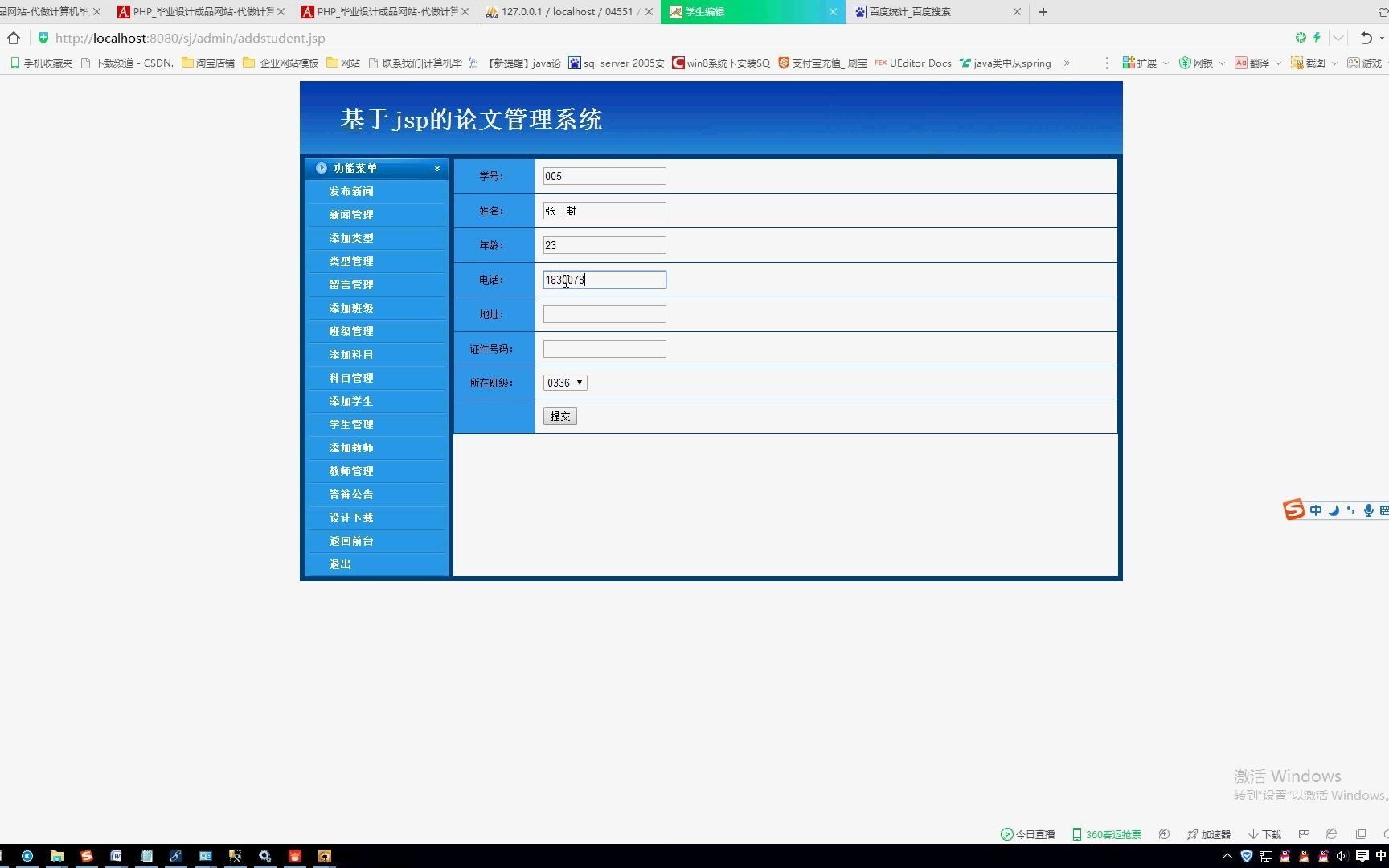Click the 截图 screenshot tool icon

pyautogui.click(x=1297, y=63)
